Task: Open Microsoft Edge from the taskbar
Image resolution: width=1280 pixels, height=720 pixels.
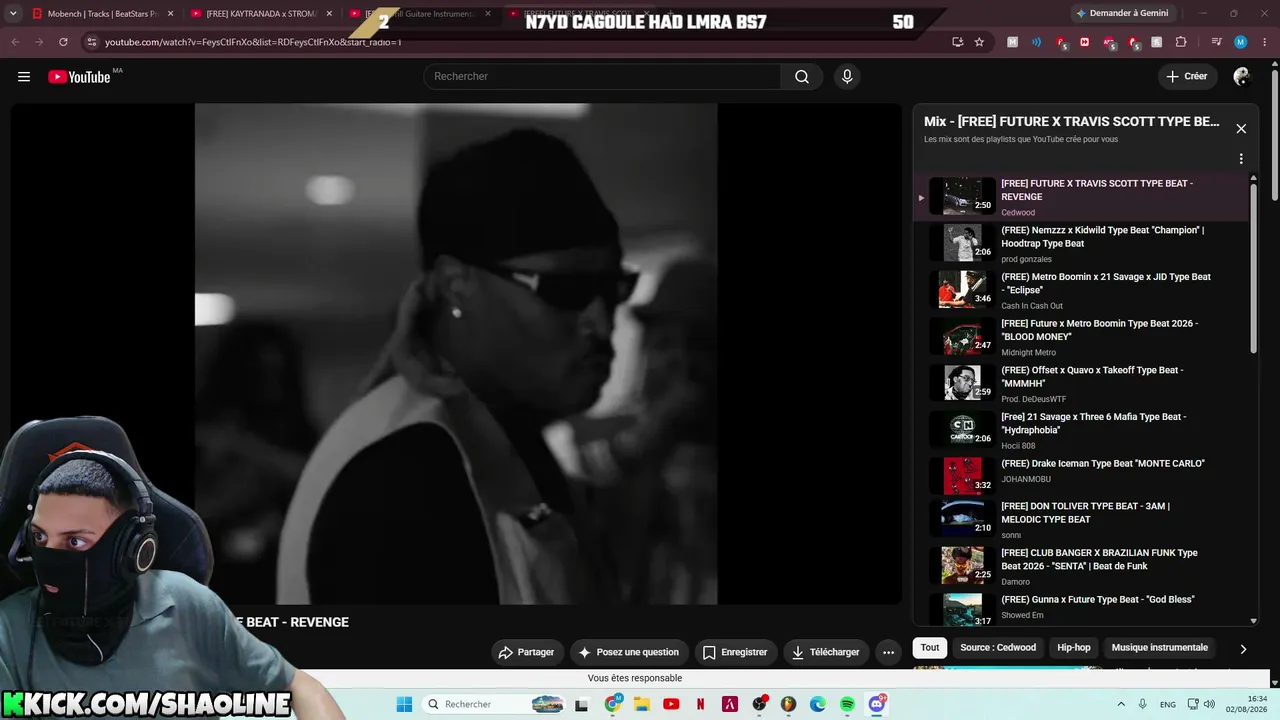Action: click(818, 704)
